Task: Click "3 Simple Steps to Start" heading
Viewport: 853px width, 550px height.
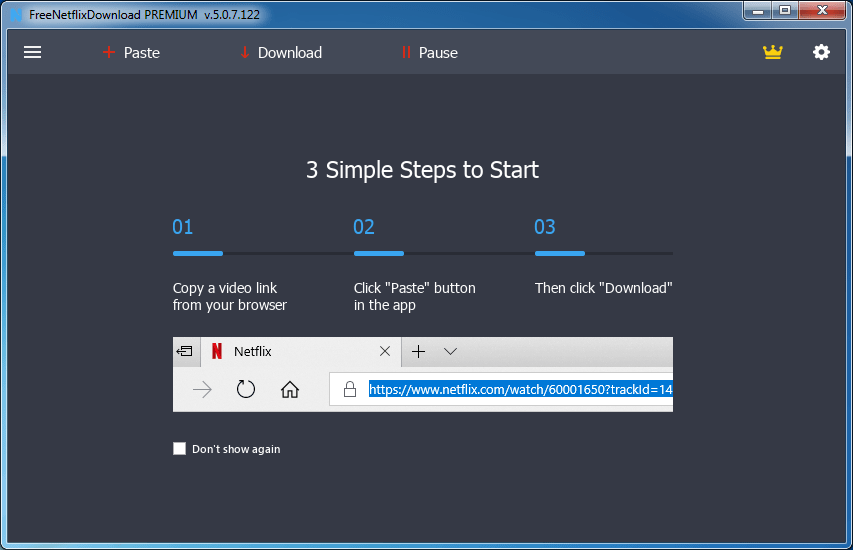Action: [422, 170]
